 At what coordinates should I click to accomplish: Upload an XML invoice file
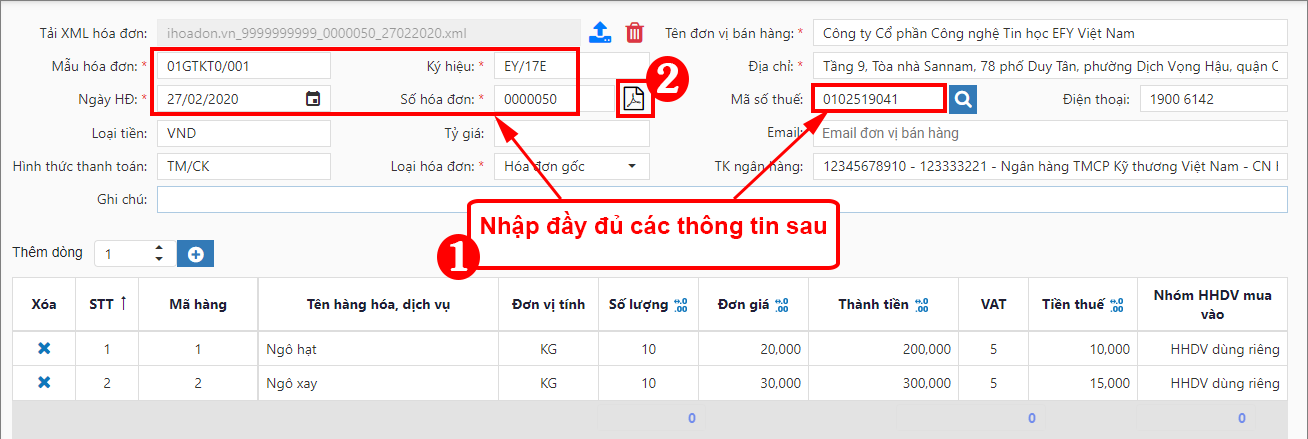[600, 32]
